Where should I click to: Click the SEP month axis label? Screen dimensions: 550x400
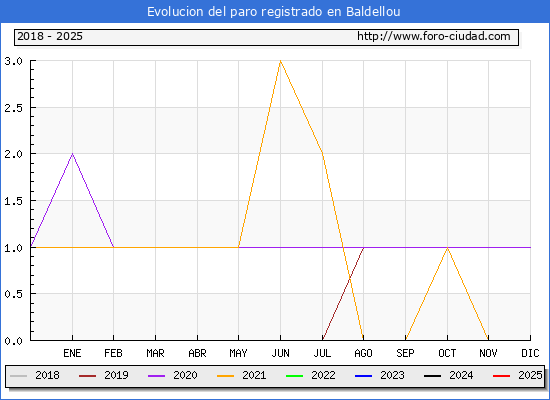pos(405,353)
